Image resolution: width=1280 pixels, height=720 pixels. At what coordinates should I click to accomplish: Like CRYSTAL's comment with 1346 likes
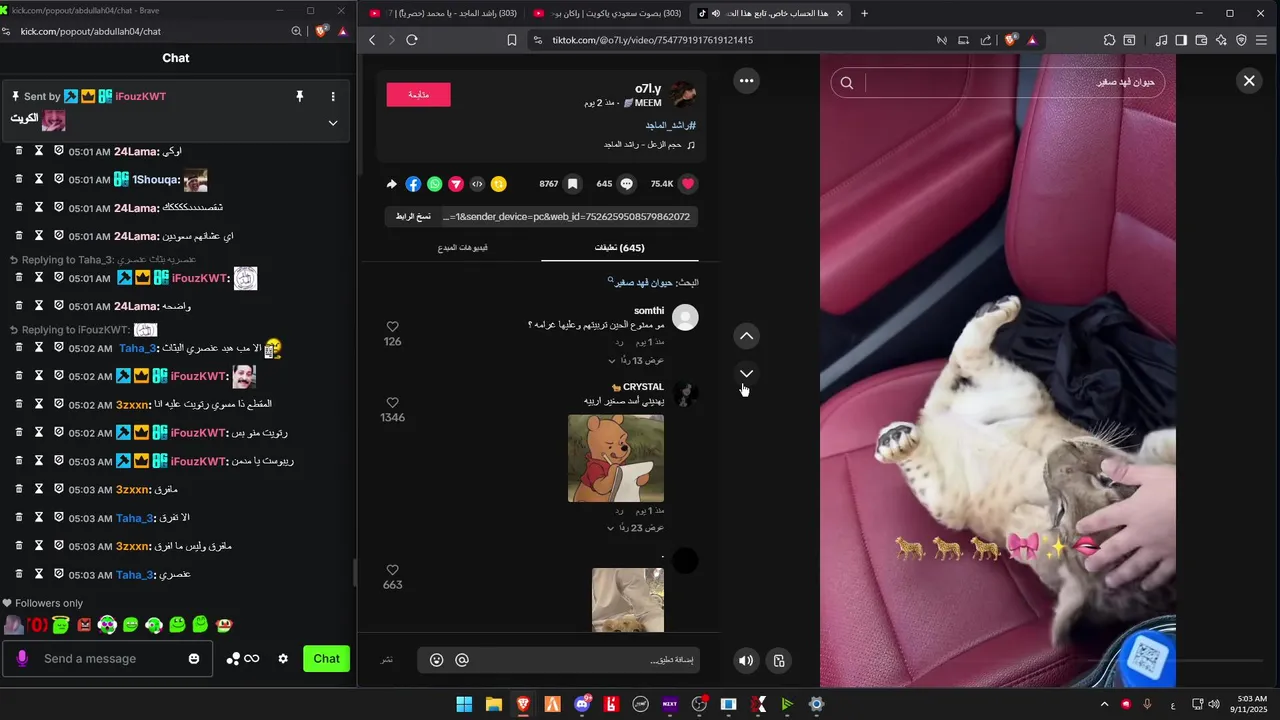click(392, 403)
